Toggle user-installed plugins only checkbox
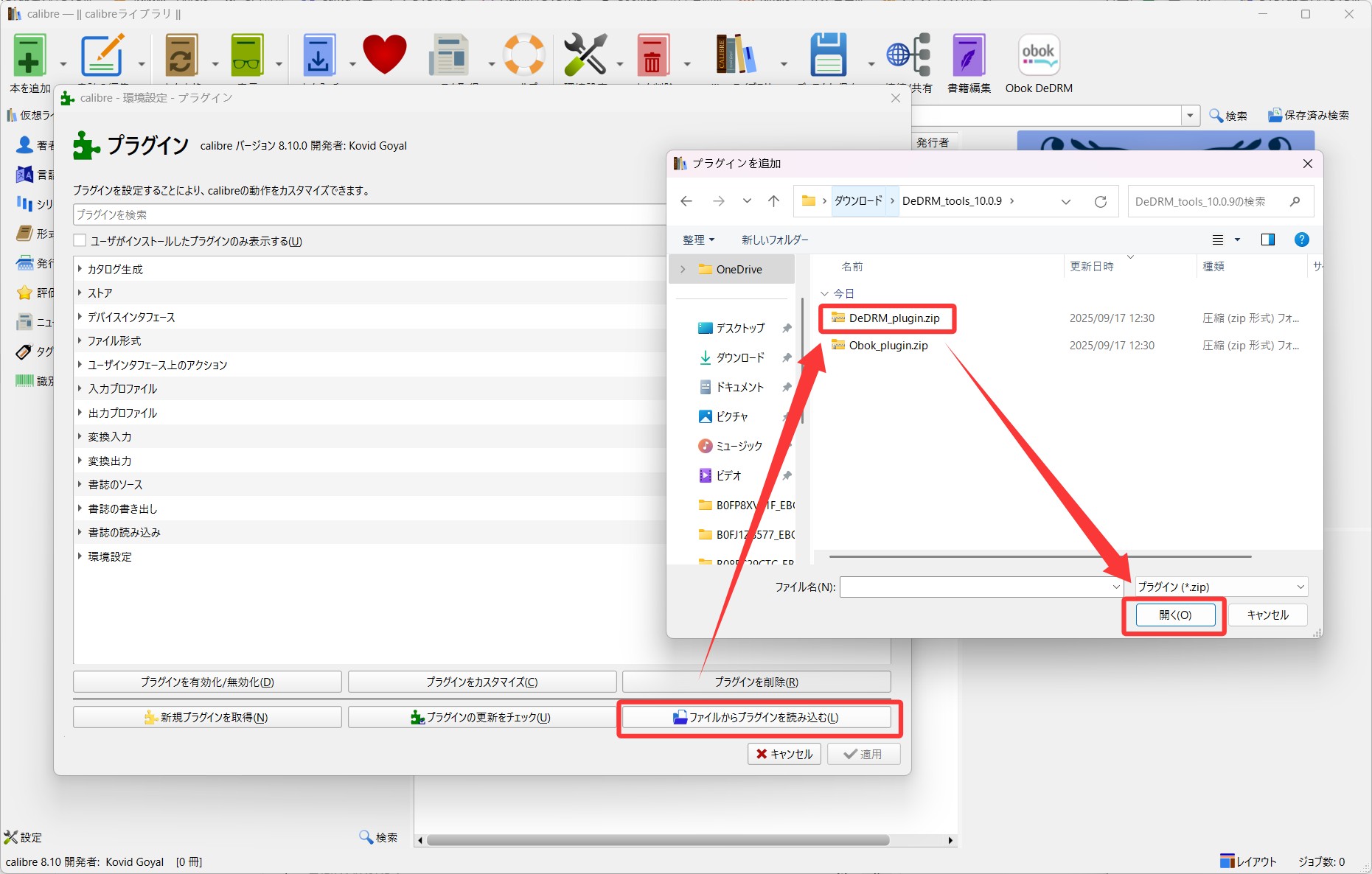Viewport: 1372px width, 874px height. tap(80, 241)
